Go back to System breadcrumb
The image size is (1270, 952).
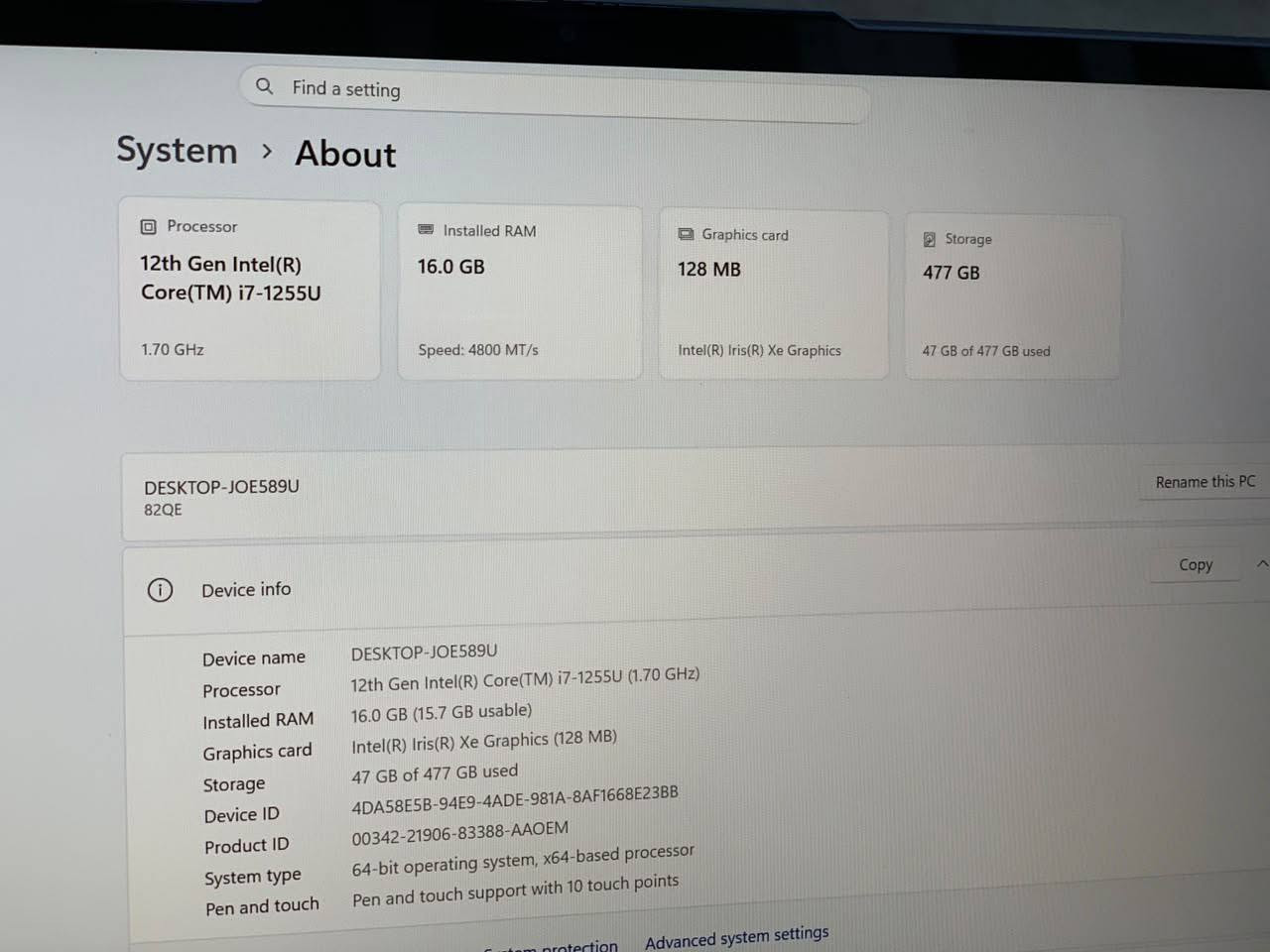(x=177, y=150)
